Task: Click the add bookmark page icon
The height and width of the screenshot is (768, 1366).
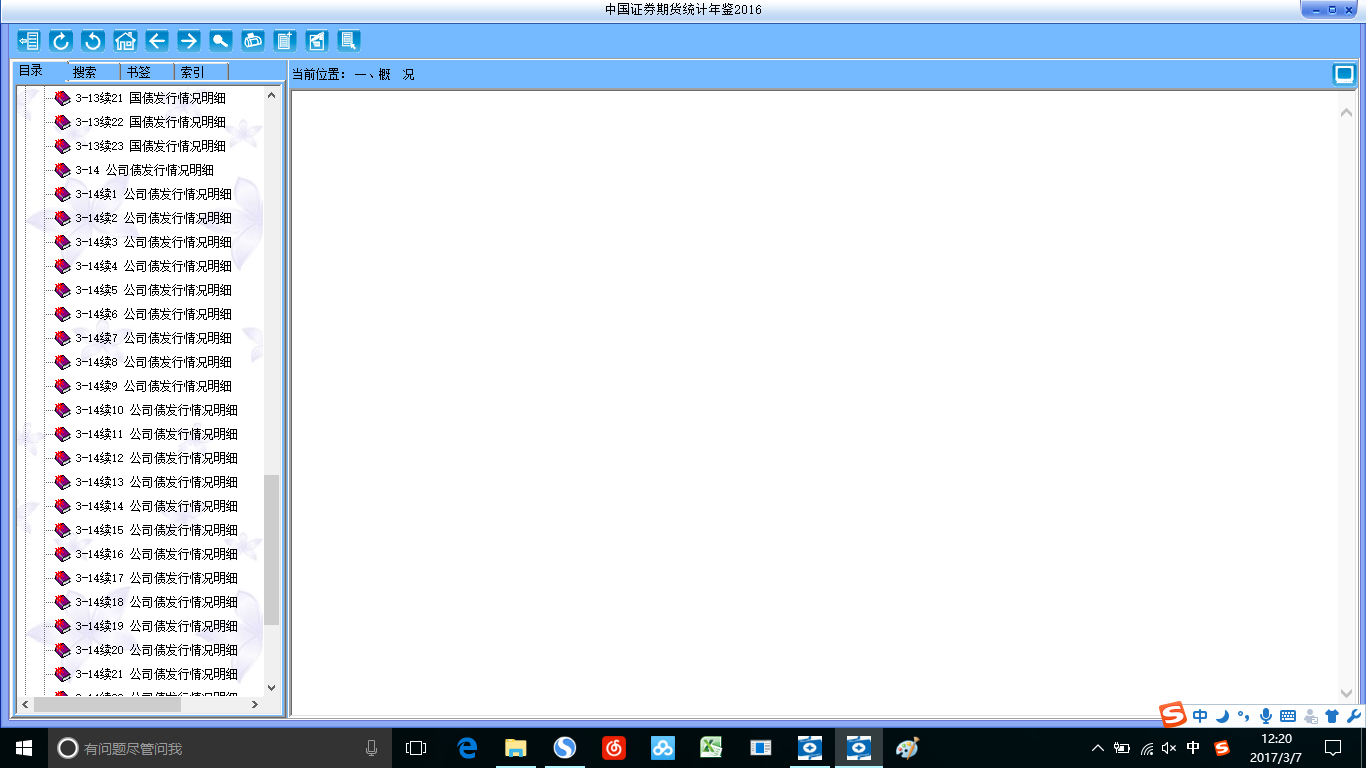Action: pyautogui.click(x=284, y=41)
